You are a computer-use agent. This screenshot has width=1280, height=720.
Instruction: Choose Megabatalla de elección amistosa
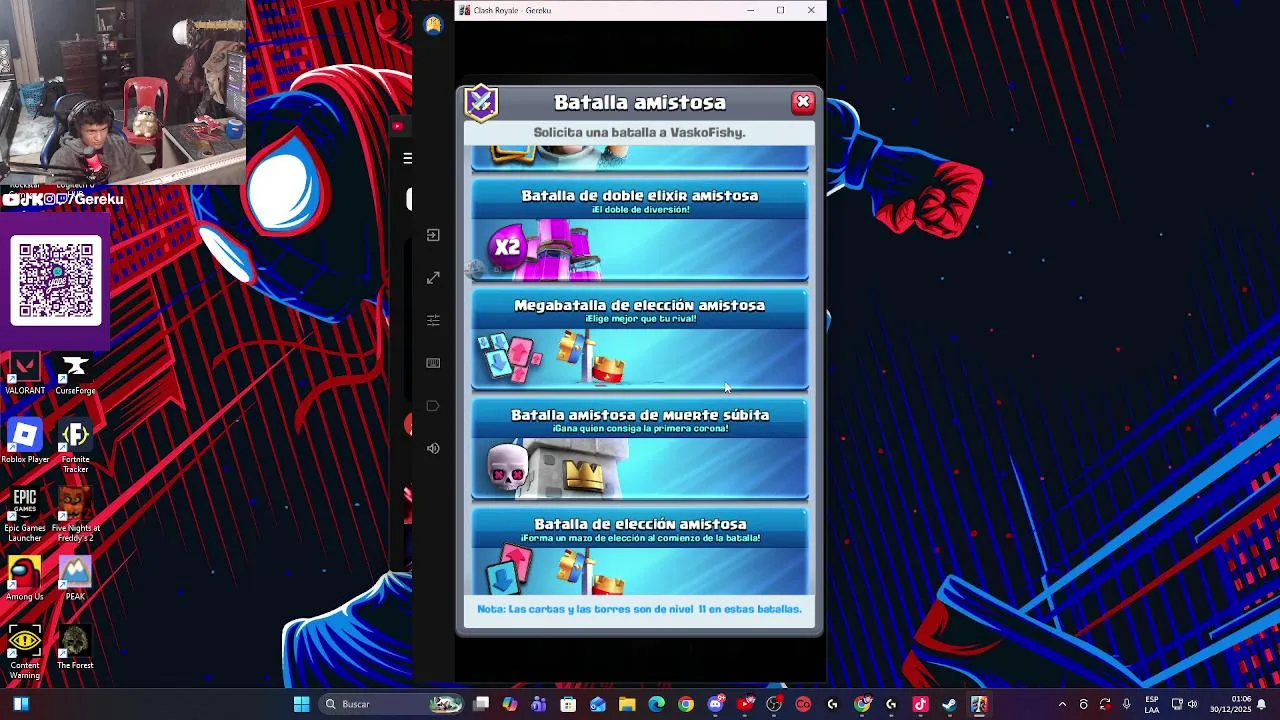(x=640, y=340)
